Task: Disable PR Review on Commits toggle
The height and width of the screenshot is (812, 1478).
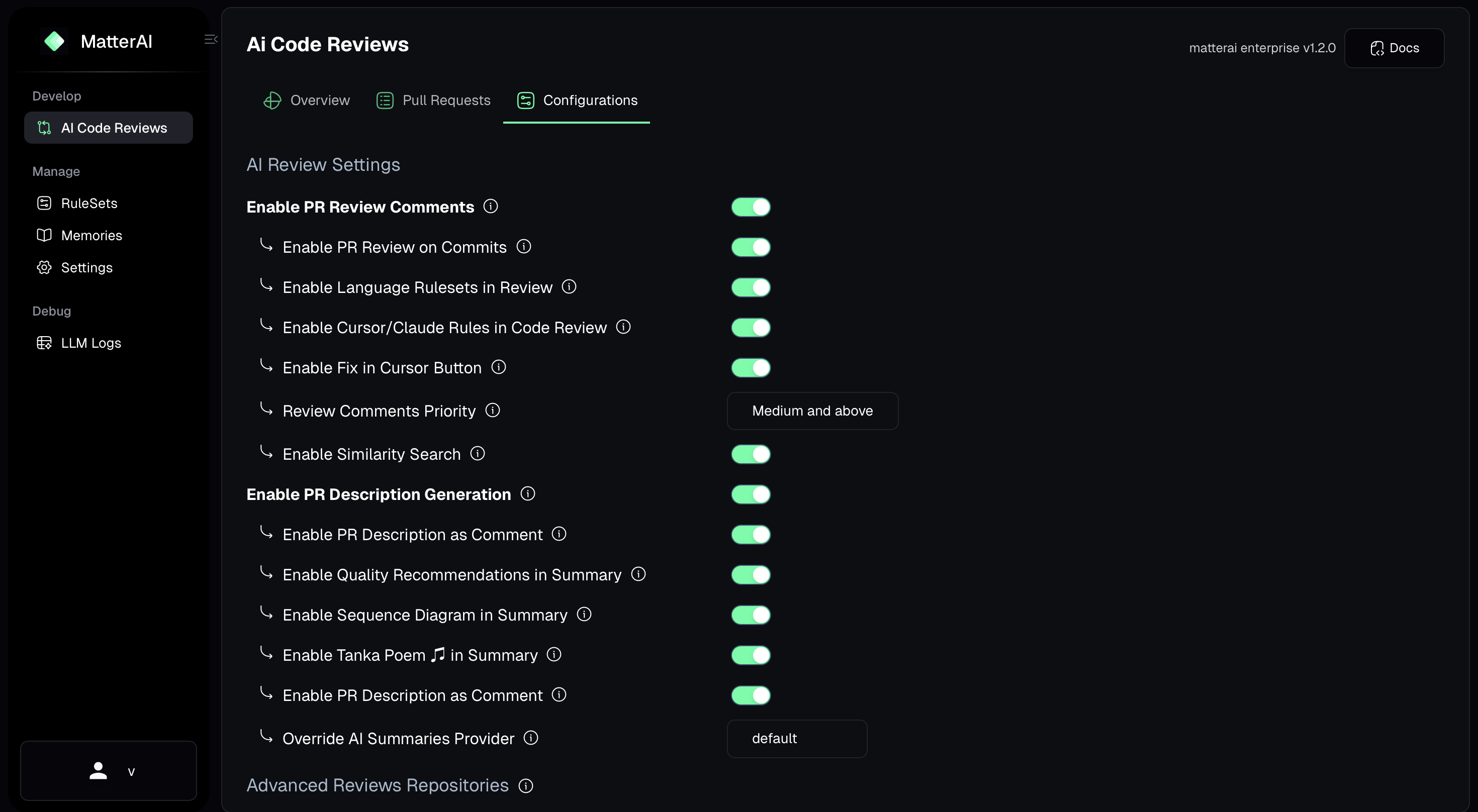Action: tap(751, 247)
